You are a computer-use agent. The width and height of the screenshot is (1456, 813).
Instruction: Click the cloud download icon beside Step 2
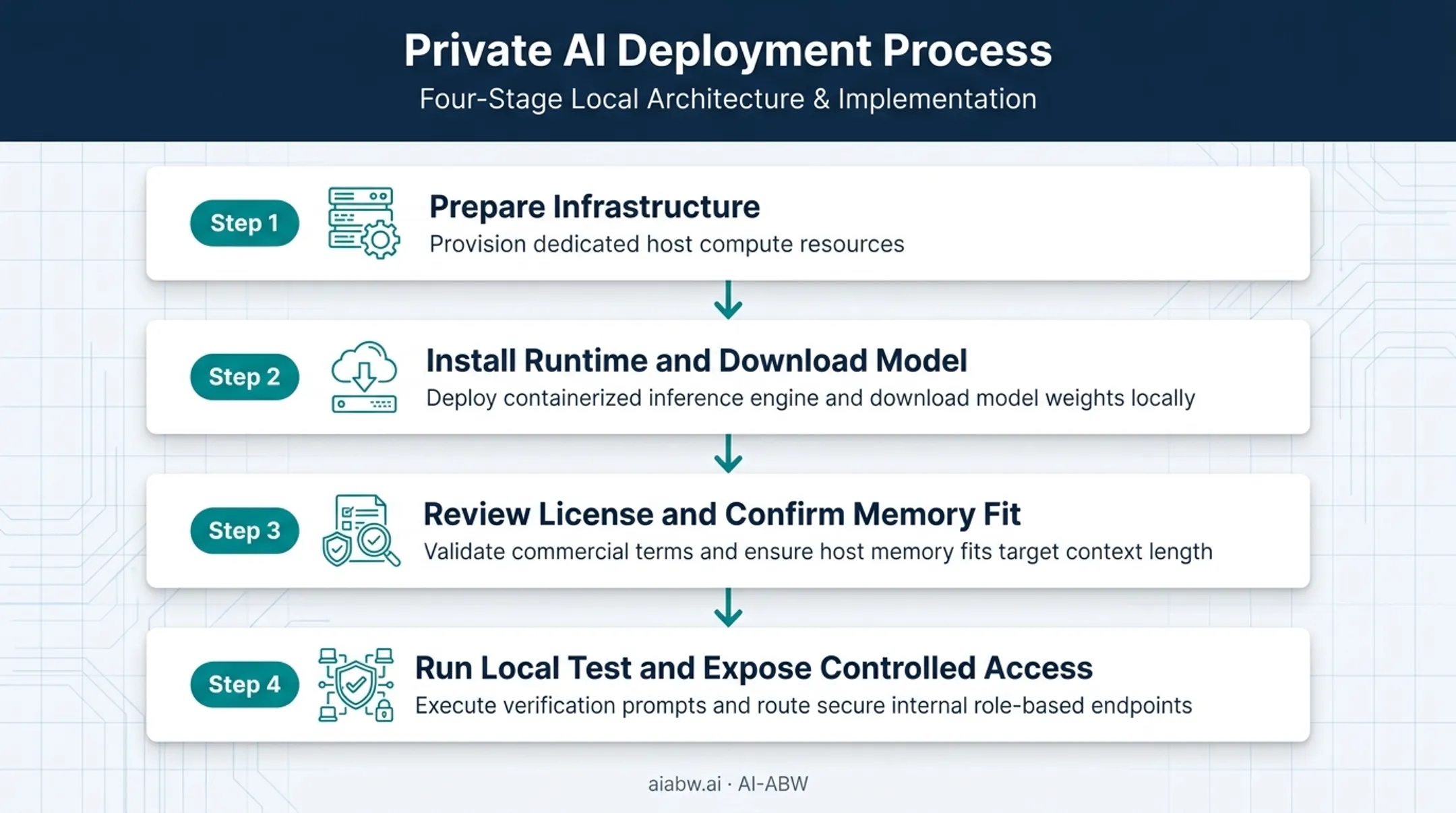[x=364, y=377]
